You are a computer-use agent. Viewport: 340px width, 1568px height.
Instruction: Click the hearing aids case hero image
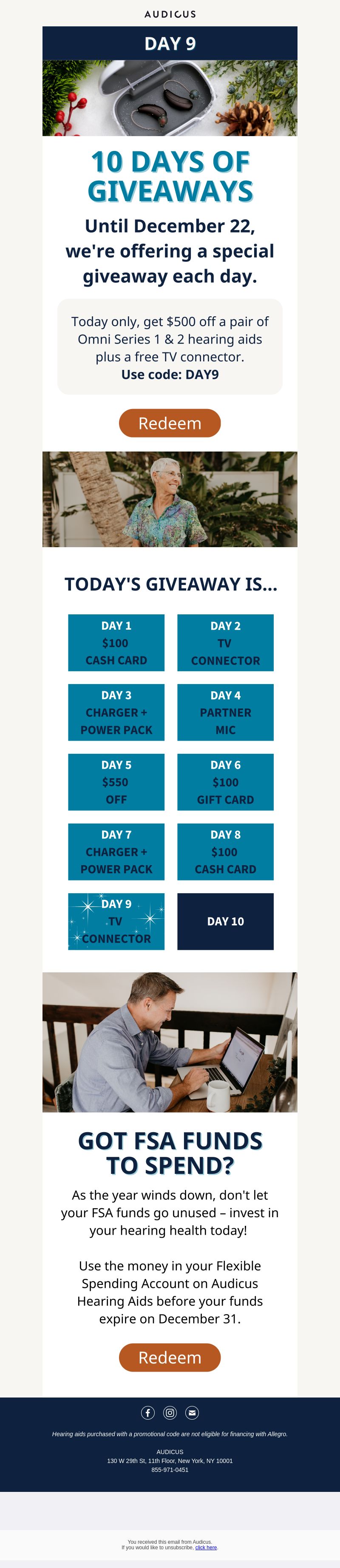coord(170,98)
